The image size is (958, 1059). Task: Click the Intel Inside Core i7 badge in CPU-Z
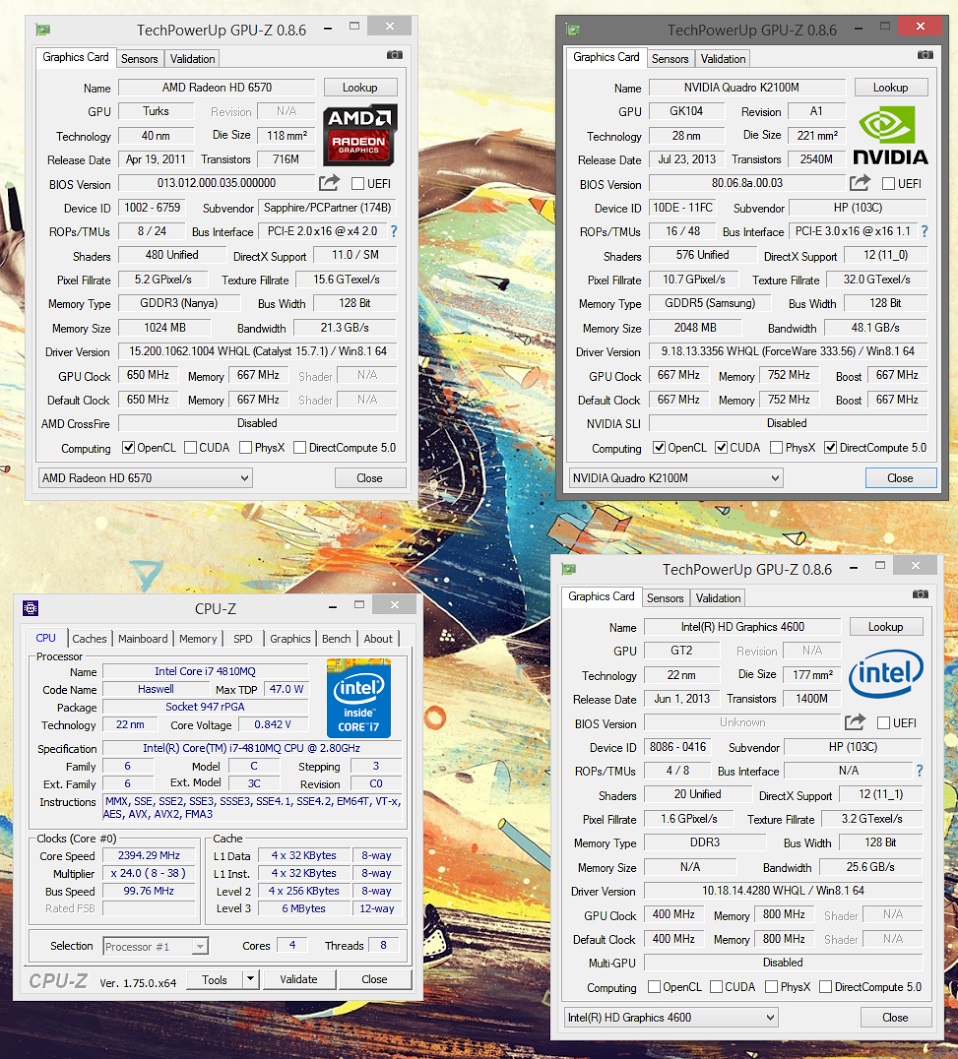click(358, 698)
